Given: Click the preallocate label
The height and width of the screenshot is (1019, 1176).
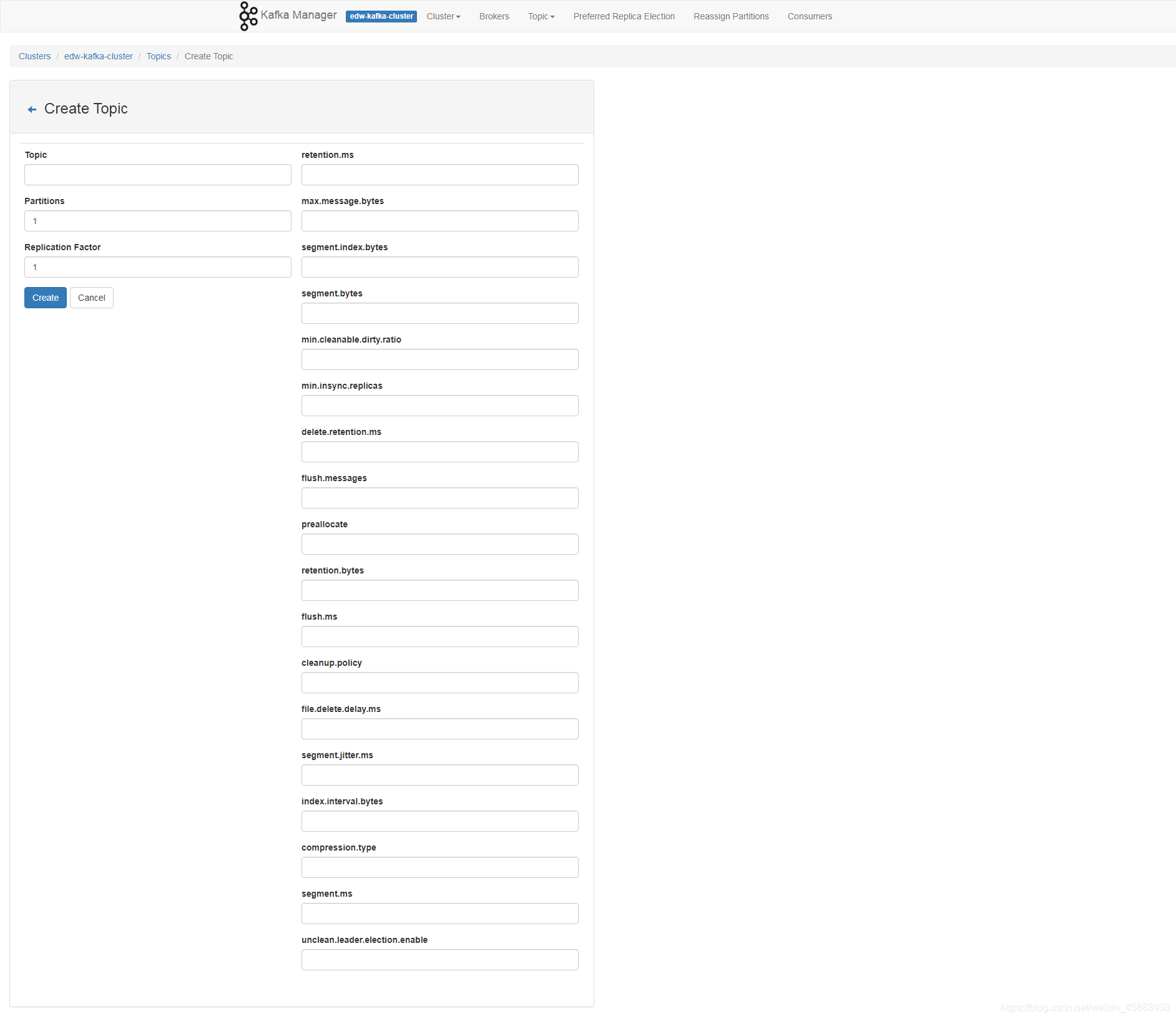Looking at the screenshot, I should point(325,524).
